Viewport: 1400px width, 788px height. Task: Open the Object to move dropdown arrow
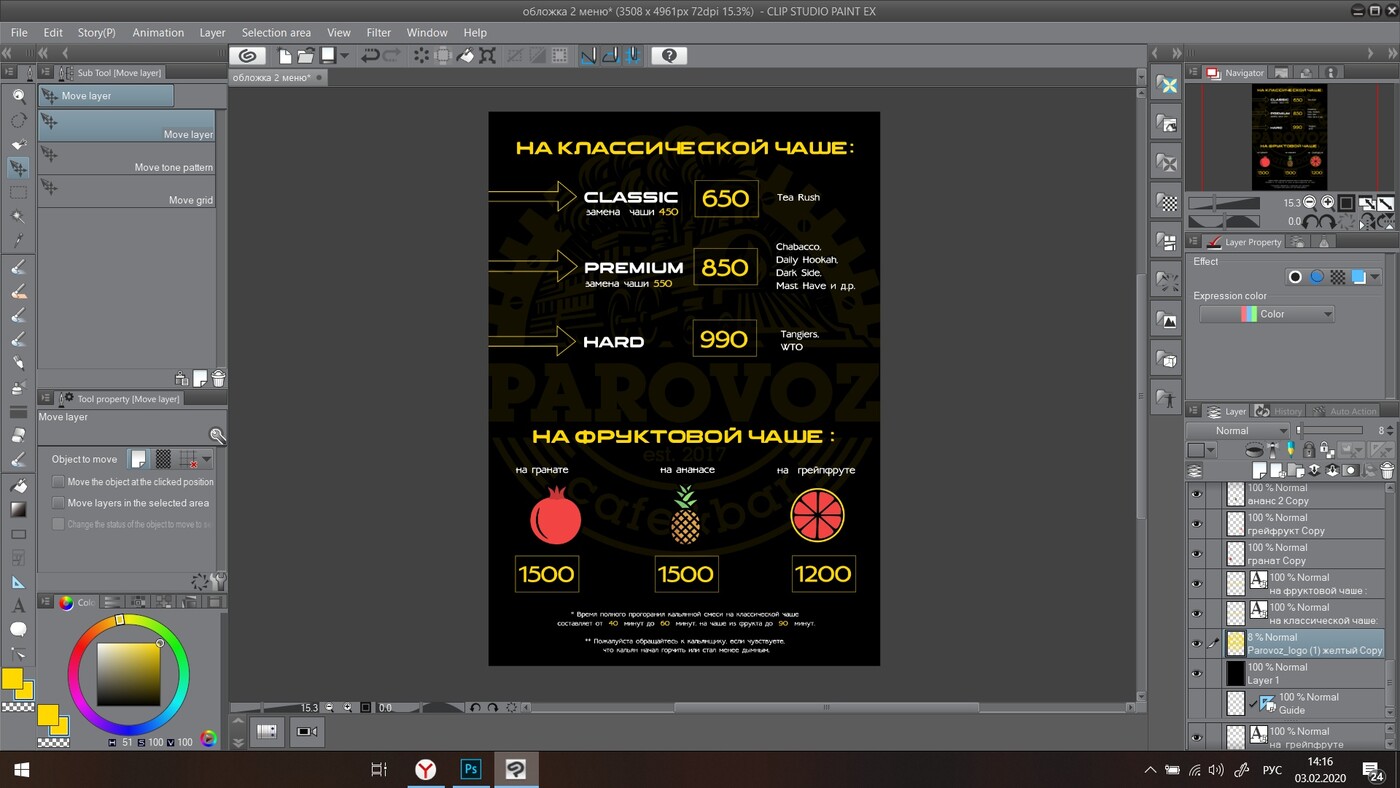pos(207,460)
